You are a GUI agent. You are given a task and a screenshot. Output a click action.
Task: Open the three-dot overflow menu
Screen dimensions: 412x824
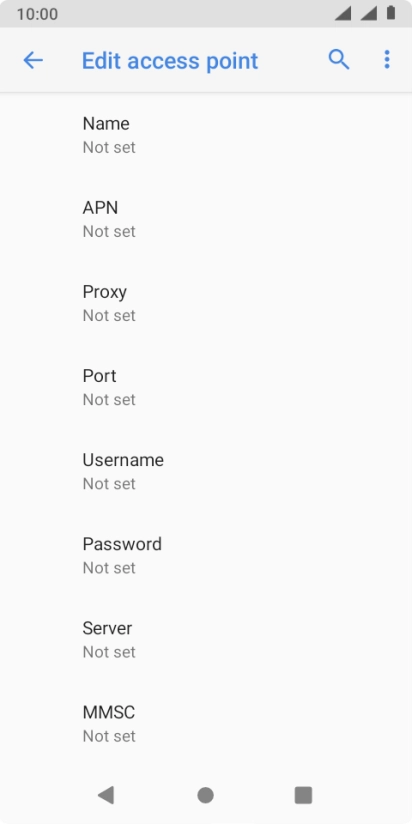pyautogui.click(x=387, y=60)
